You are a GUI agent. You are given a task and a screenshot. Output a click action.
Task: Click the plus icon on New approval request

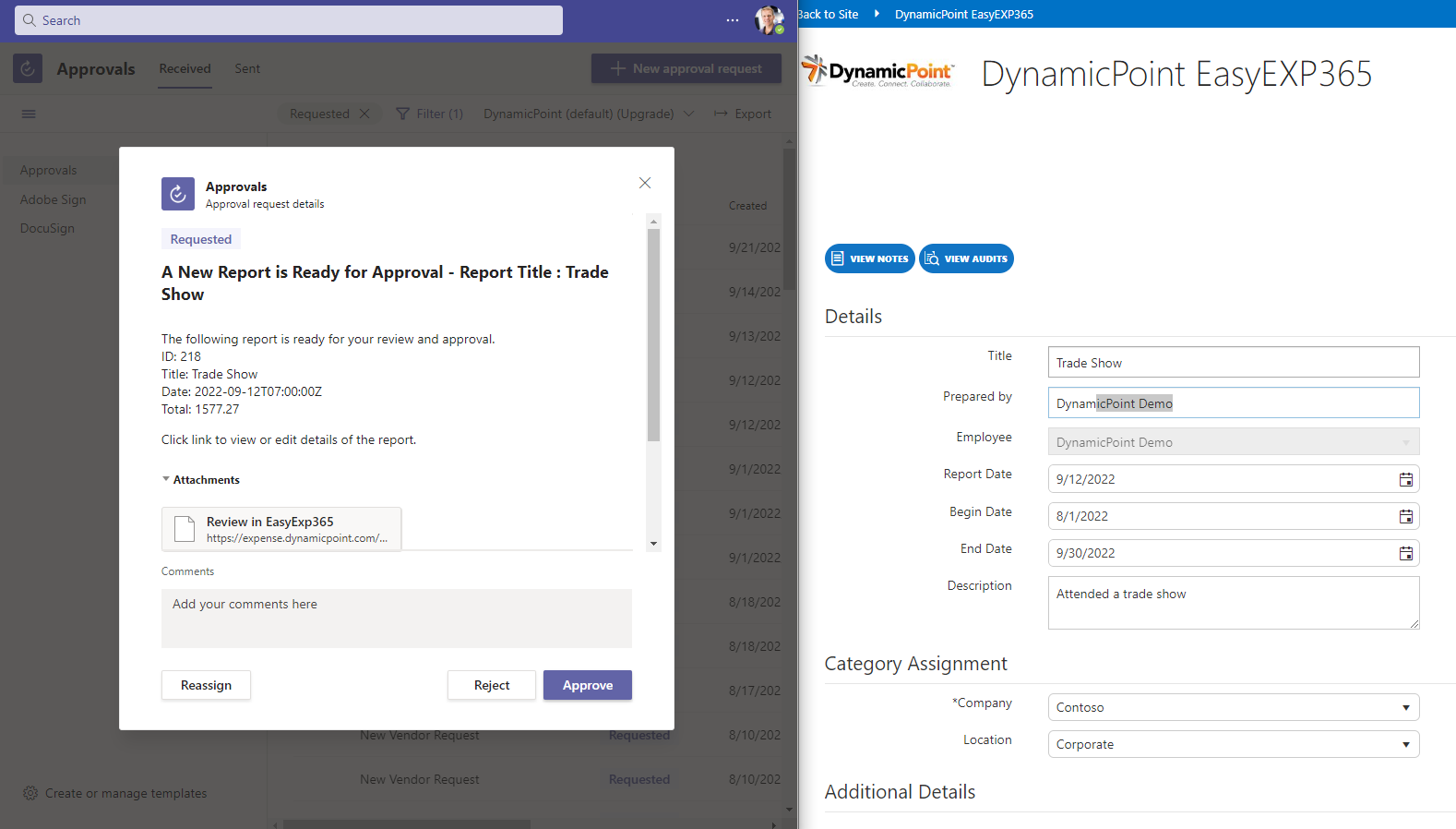pyautogui.click(x=618, y=68)
